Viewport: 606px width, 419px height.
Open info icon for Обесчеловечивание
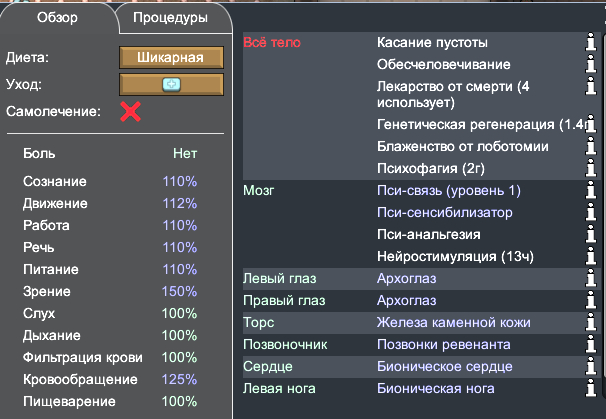click(x=591, y=64)
